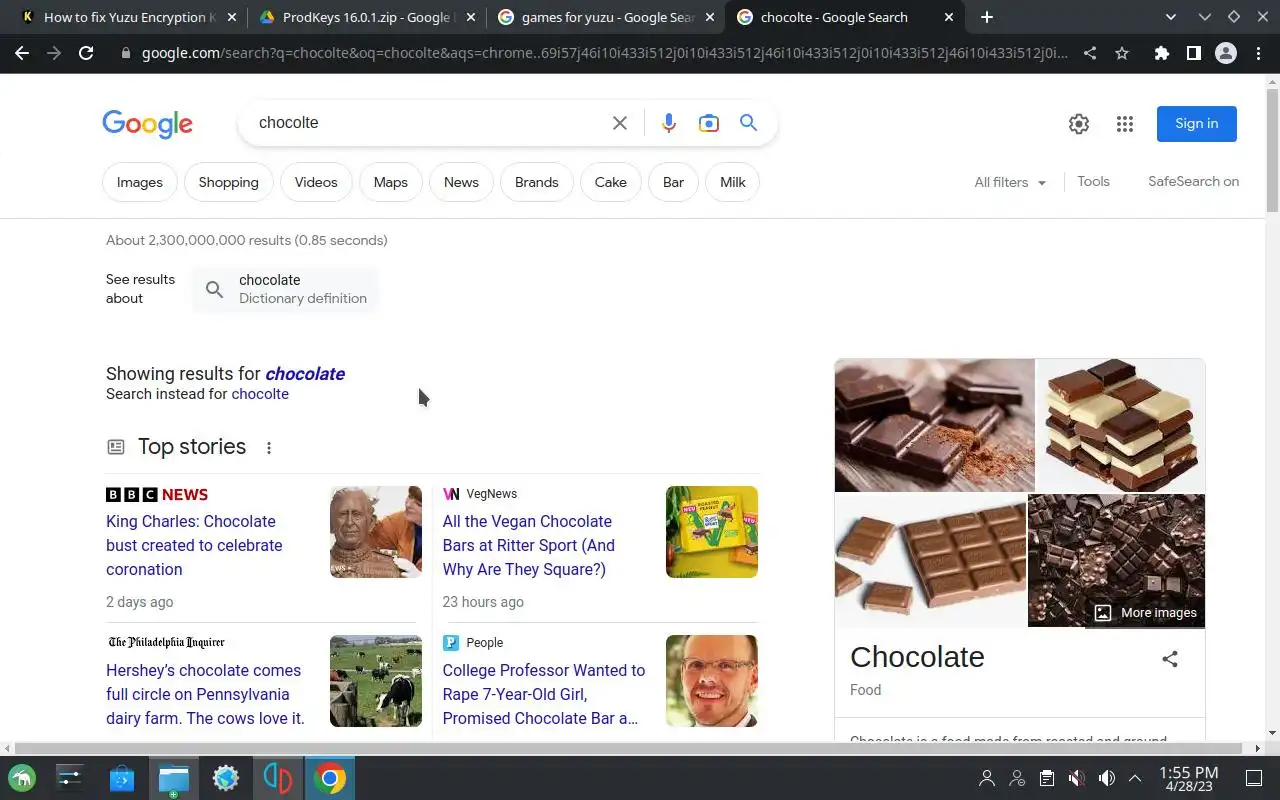Open the application launcher in taskbar
Image resolution: width=1280 pixels, height=800 pixels.
pyautogui.click(x=22, y=778)
